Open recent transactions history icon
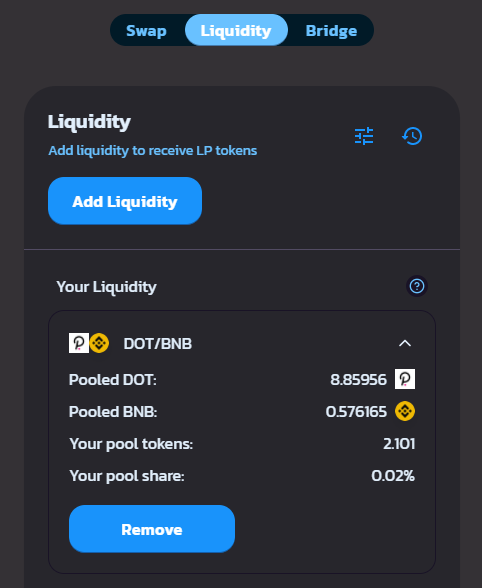The height and width of the screenshot is (588, 482). click(412, 136)
